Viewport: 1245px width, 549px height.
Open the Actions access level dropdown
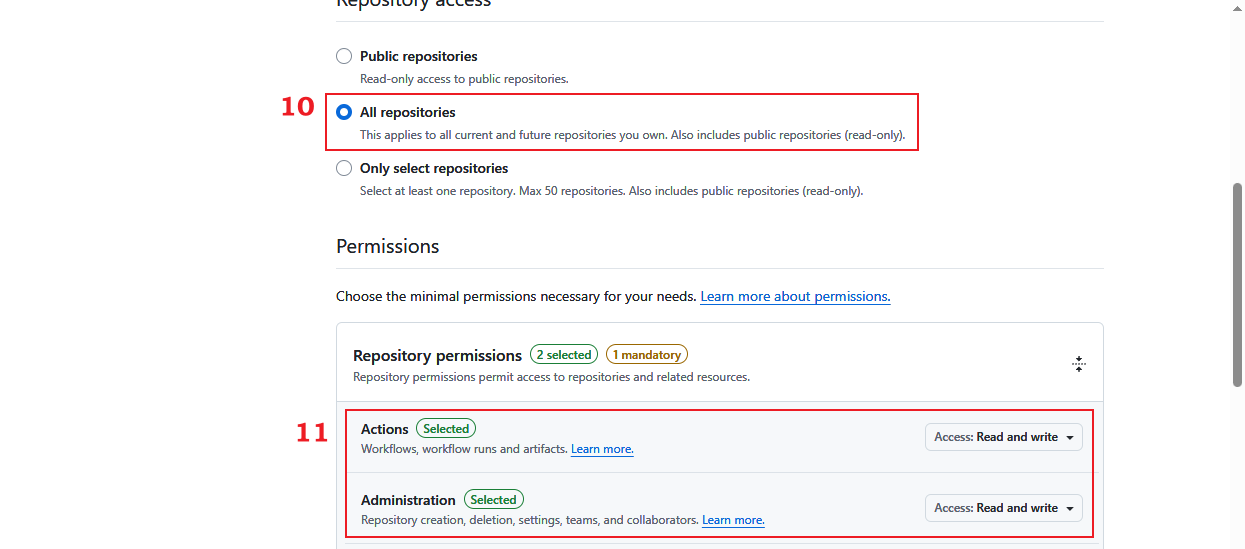pyautogui.click(x=1003, y=437)
